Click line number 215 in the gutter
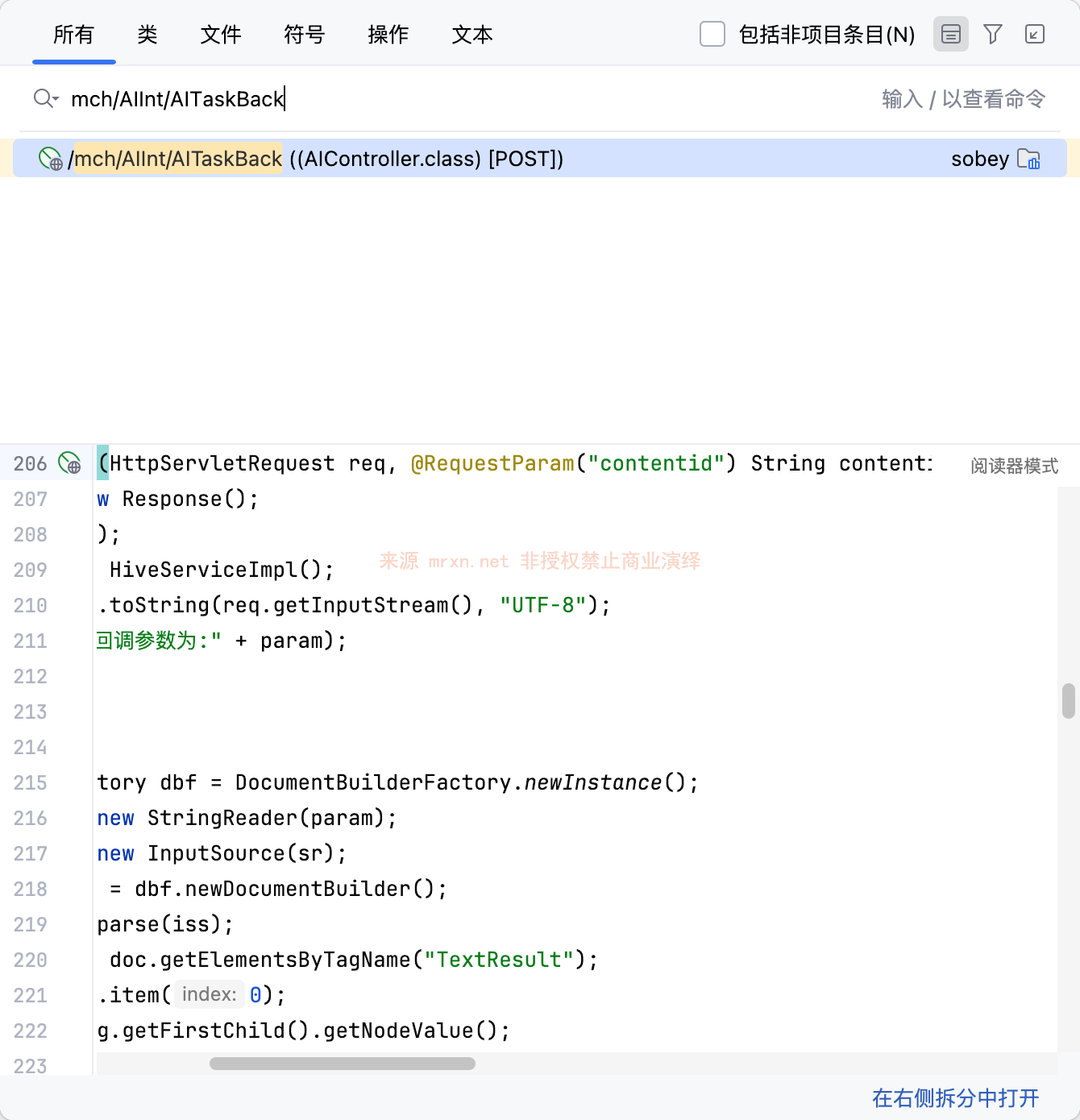This screenshot has height=1120, width=1080. [x=31, y=782]
